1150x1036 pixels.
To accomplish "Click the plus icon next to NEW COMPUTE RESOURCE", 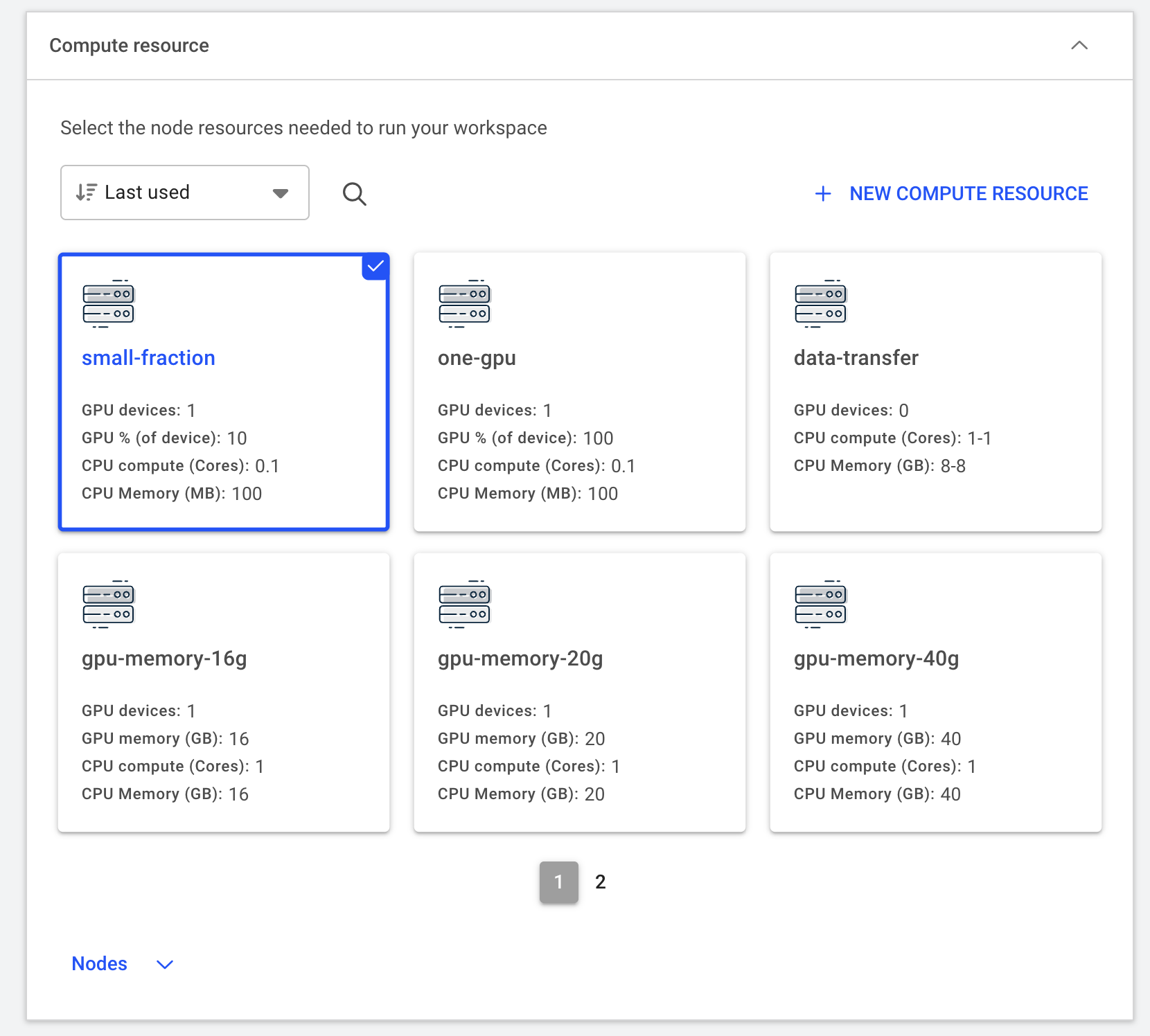I will point(822,194).
